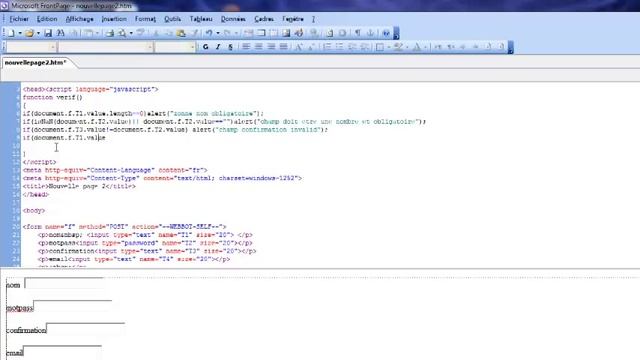
Task: Apply the font color (A)
Action: [x=417, y=47]
